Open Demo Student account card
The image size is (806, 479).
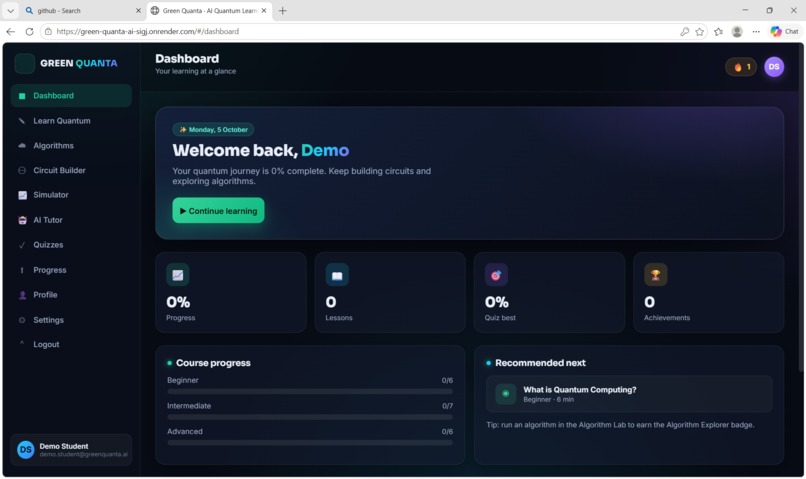point(71,450)
